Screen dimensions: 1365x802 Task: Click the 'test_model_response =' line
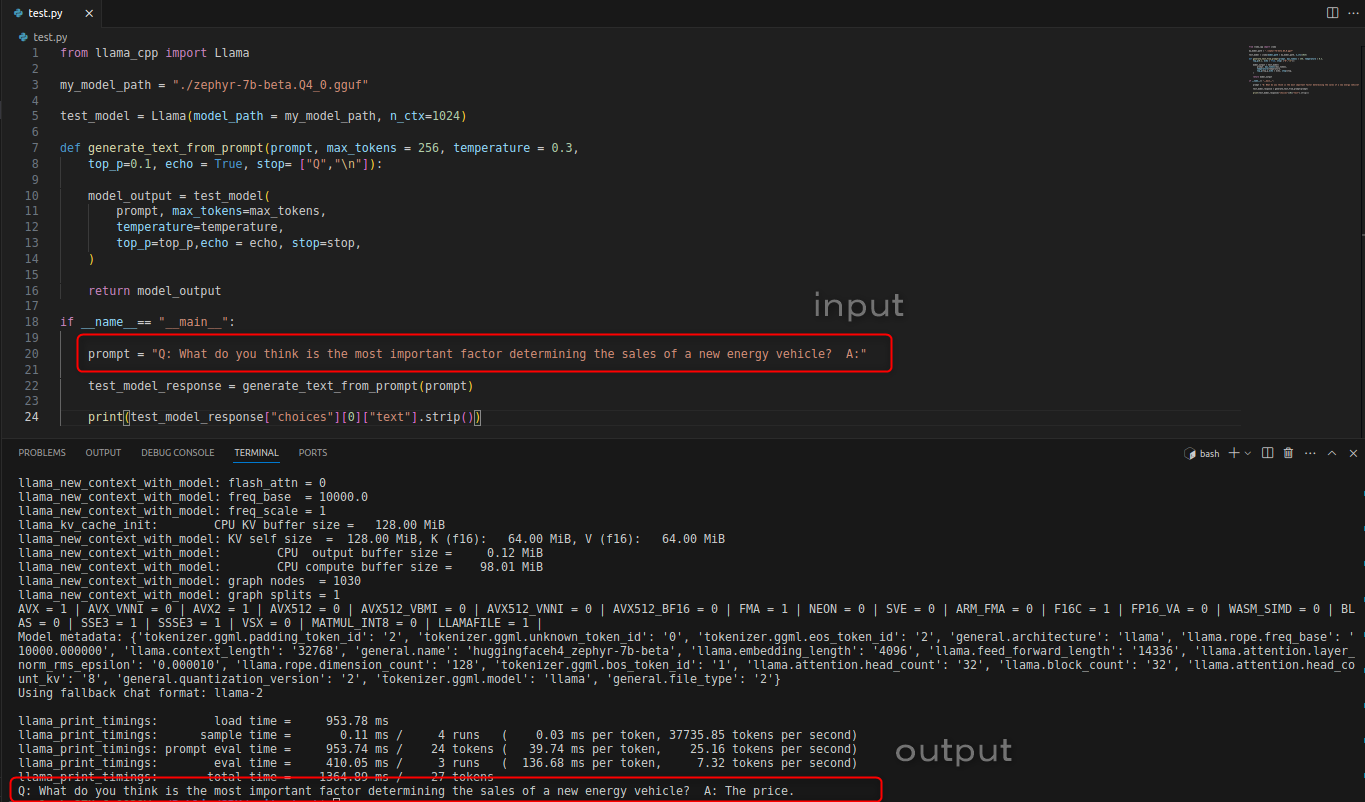[x=281, y=386]
